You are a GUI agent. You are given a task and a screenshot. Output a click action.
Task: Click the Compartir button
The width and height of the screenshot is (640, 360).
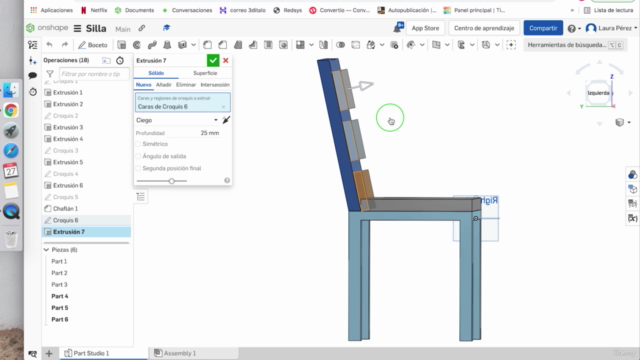tap(543, 28)
